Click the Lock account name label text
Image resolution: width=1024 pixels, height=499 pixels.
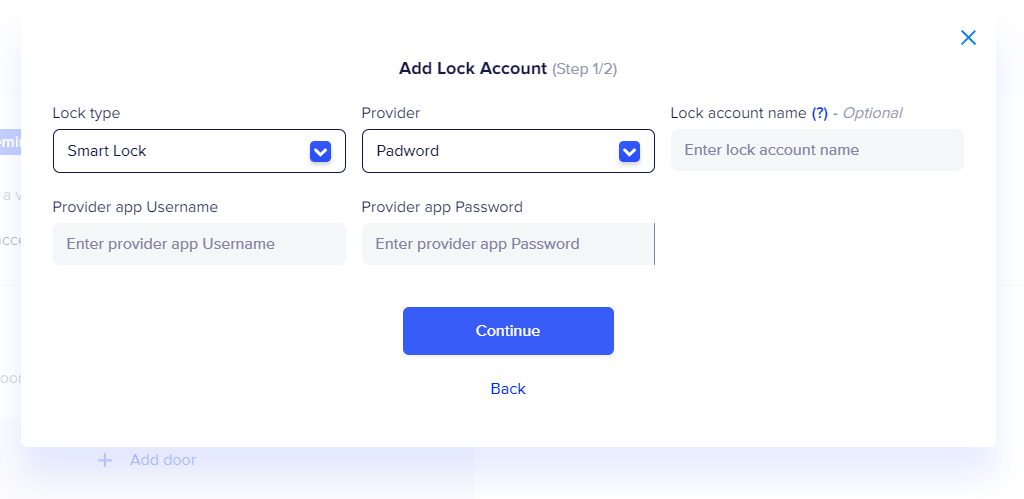click(x=738, y=113)
